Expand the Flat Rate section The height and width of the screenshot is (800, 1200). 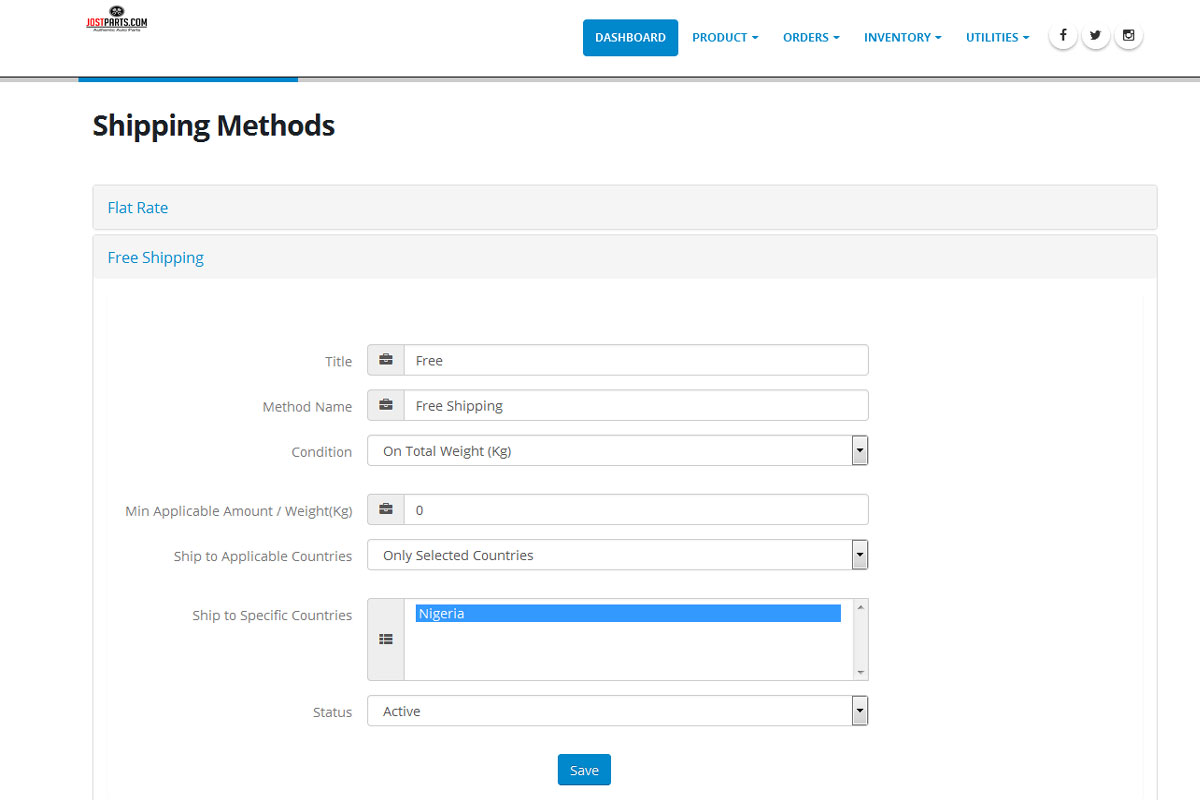[x=138, y=208]
